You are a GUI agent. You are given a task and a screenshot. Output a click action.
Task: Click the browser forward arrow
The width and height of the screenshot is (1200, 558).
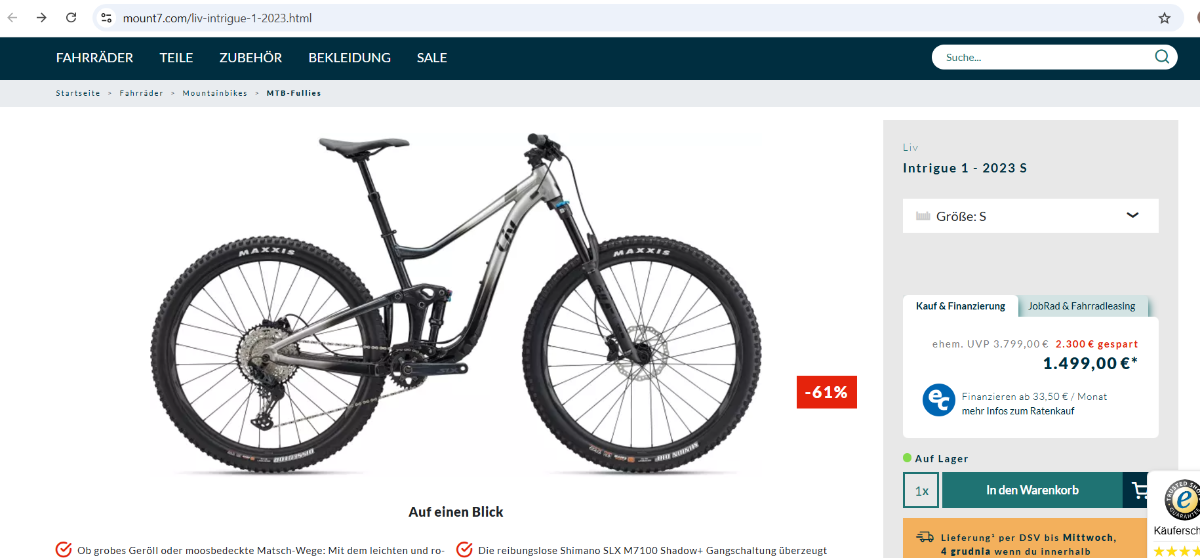[x=42, y=18]
